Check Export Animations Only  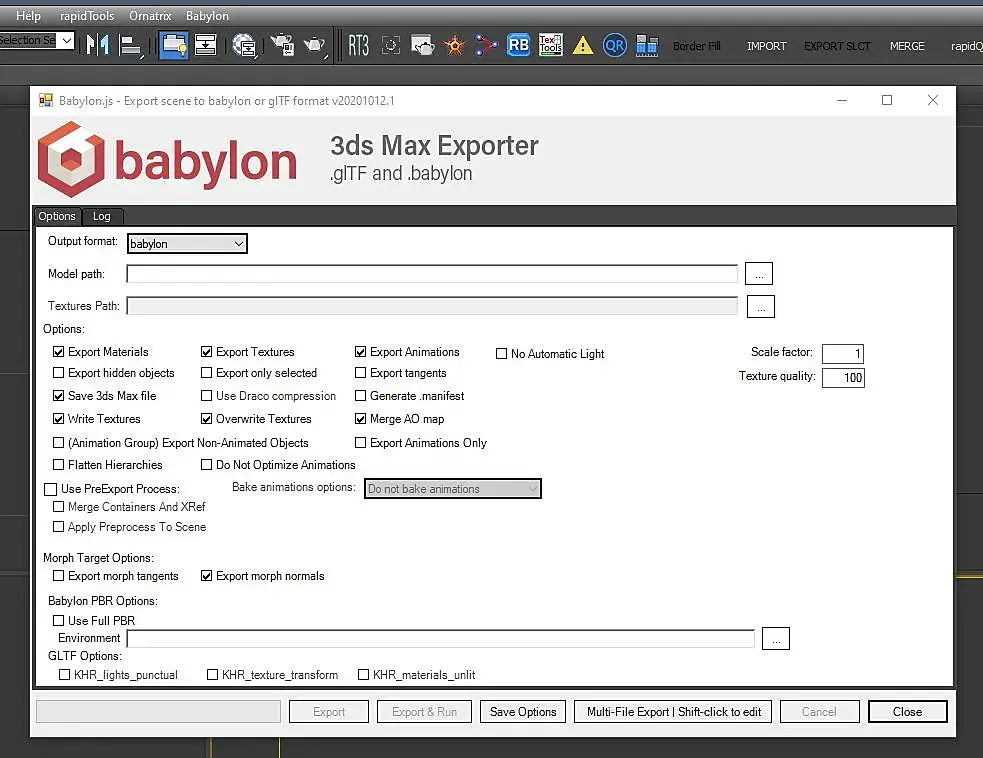click(360, 443)
